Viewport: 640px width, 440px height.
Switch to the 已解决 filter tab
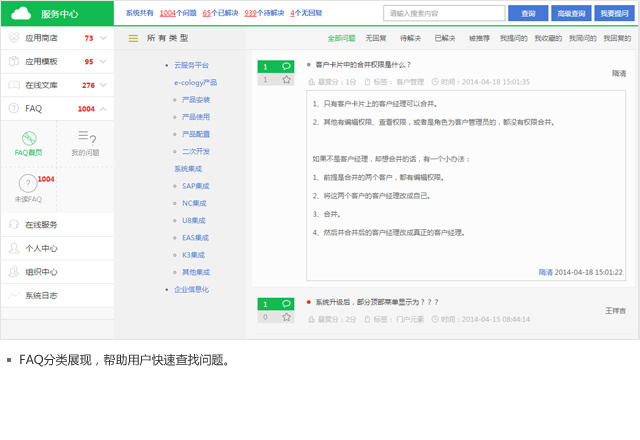[x=445, y=37]
